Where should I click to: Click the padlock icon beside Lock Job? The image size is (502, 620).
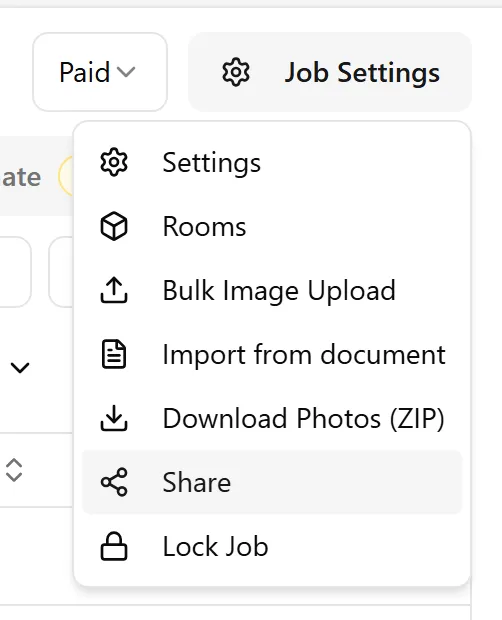(x=114, y=546)
